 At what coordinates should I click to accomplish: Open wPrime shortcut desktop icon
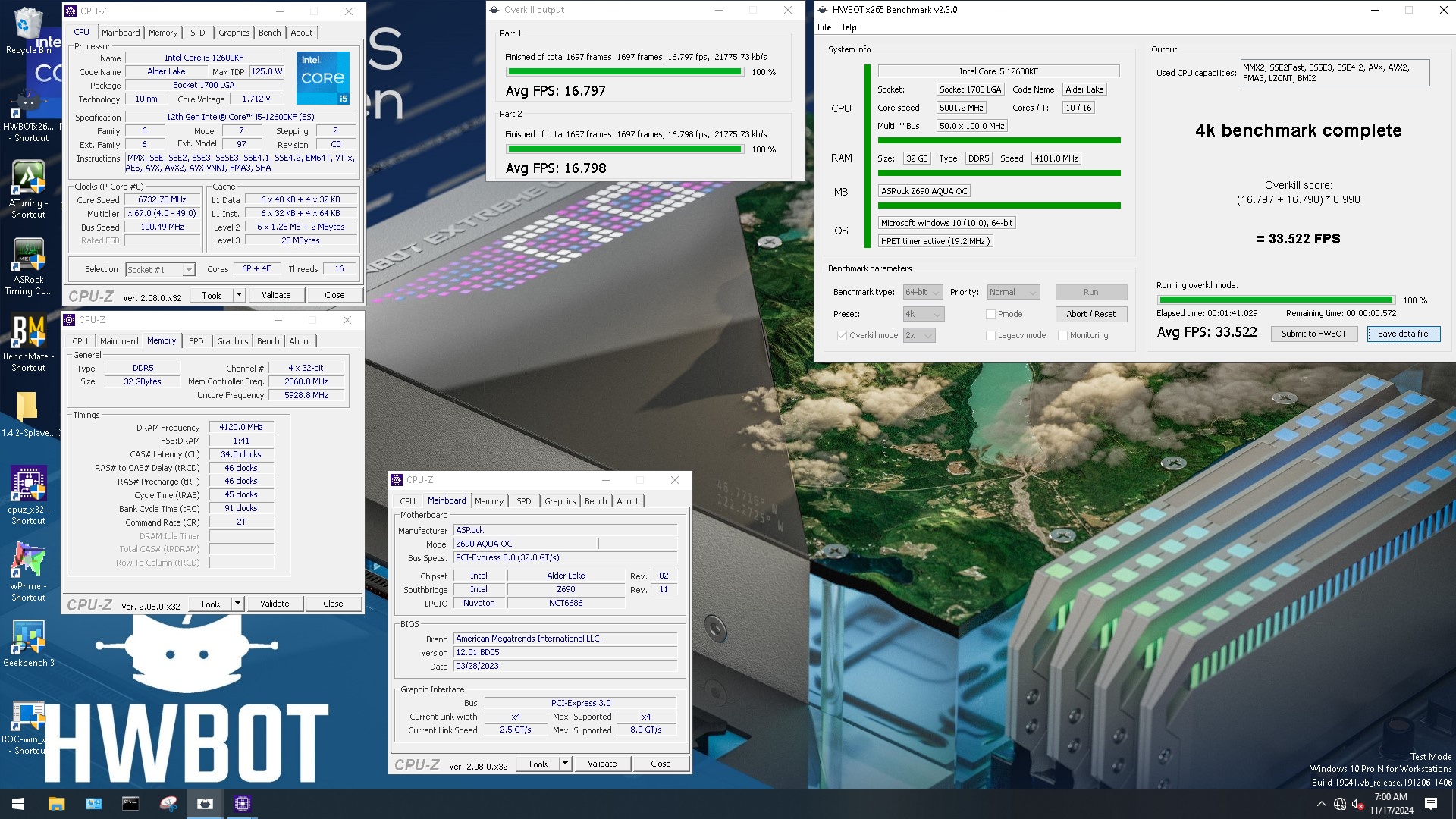tap(28, 573)
